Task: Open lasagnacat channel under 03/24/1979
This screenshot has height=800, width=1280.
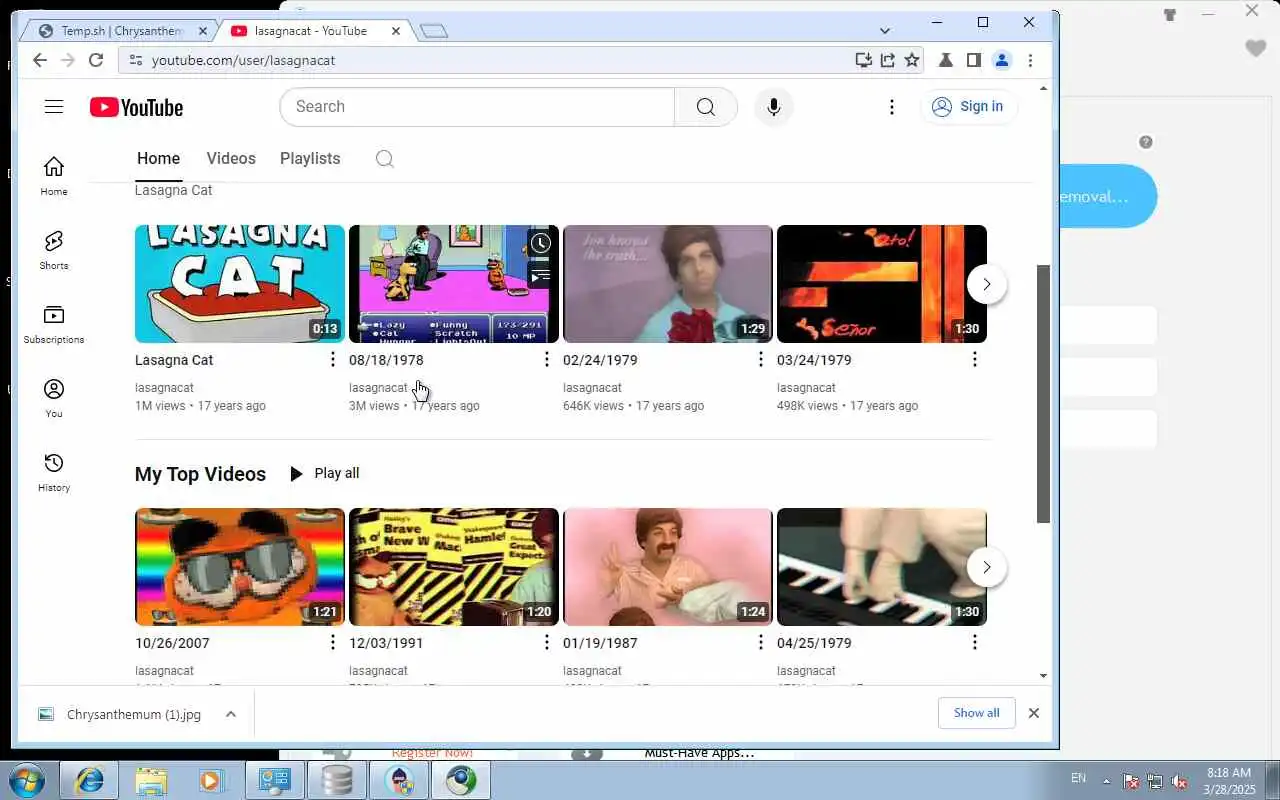Action: click(806, 387)
